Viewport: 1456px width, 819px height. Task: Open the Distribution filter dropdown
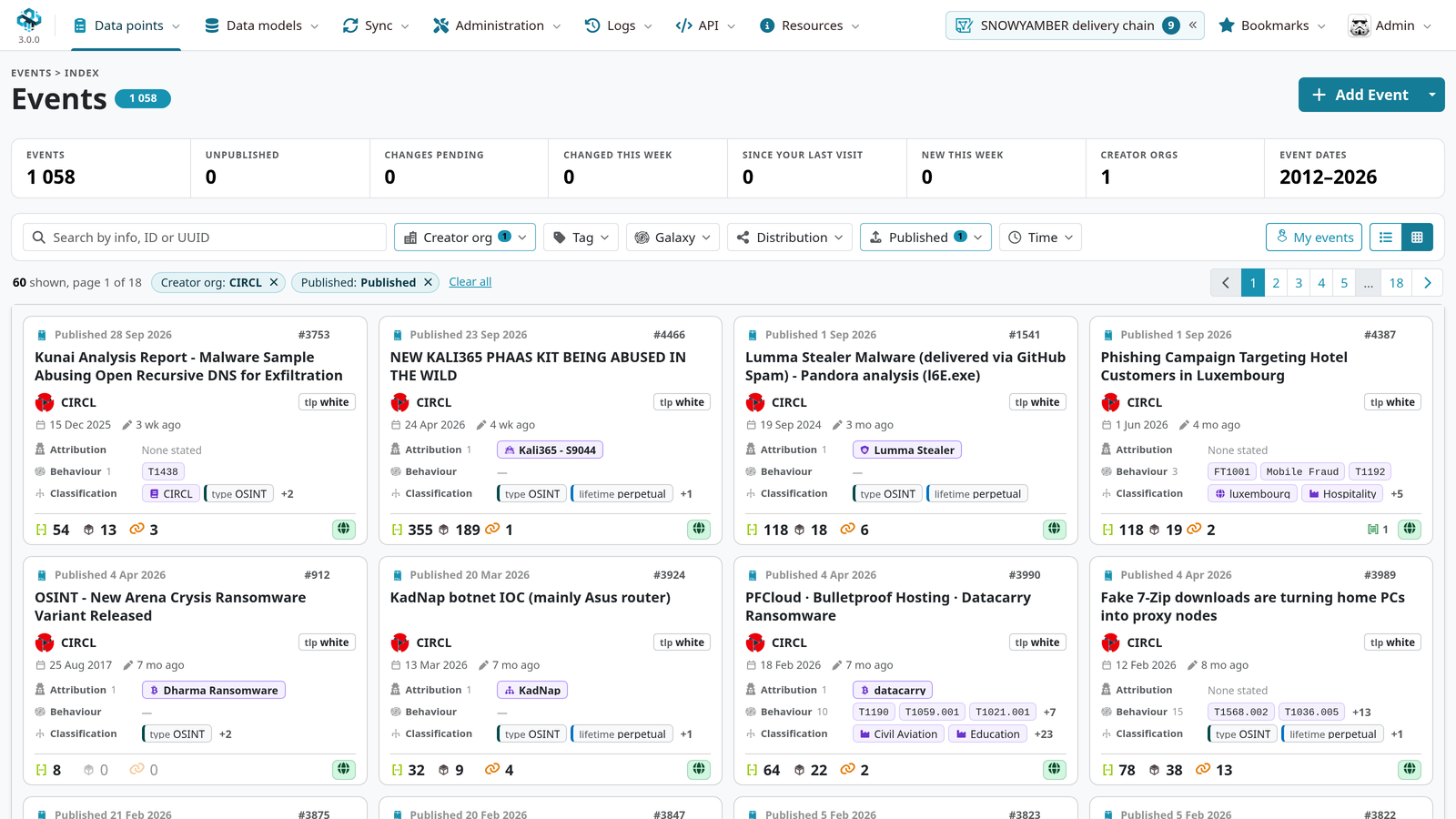790,238
